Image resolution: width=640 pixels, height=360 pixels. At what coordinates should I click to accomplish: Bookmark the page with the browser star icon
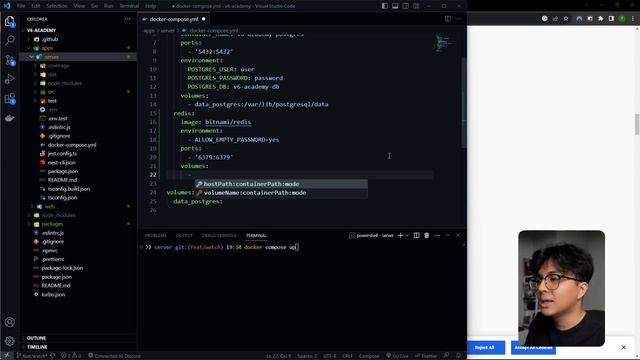(x=566, y=18)
